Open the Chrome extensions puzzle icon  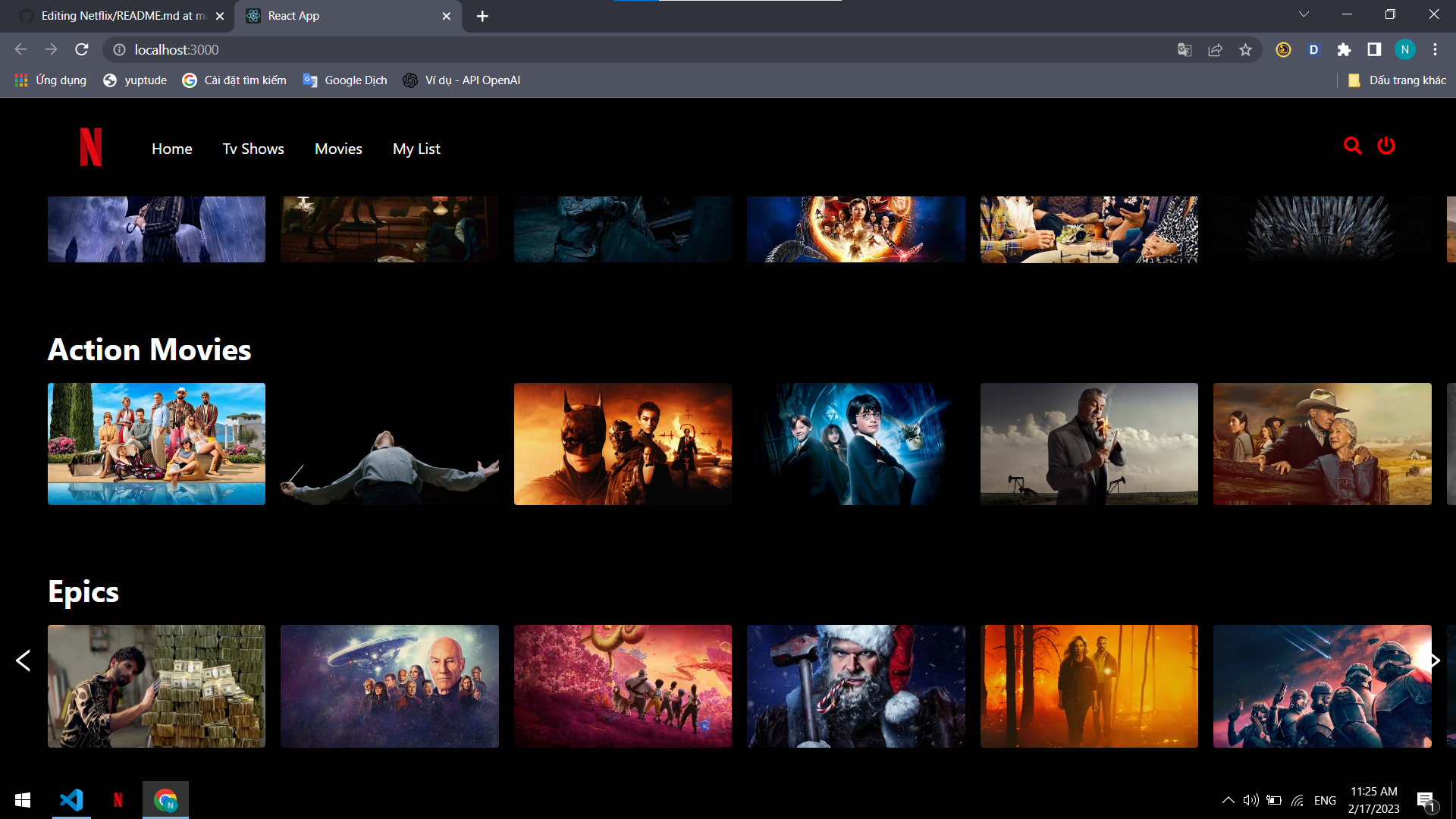(x=1345, y=49)
